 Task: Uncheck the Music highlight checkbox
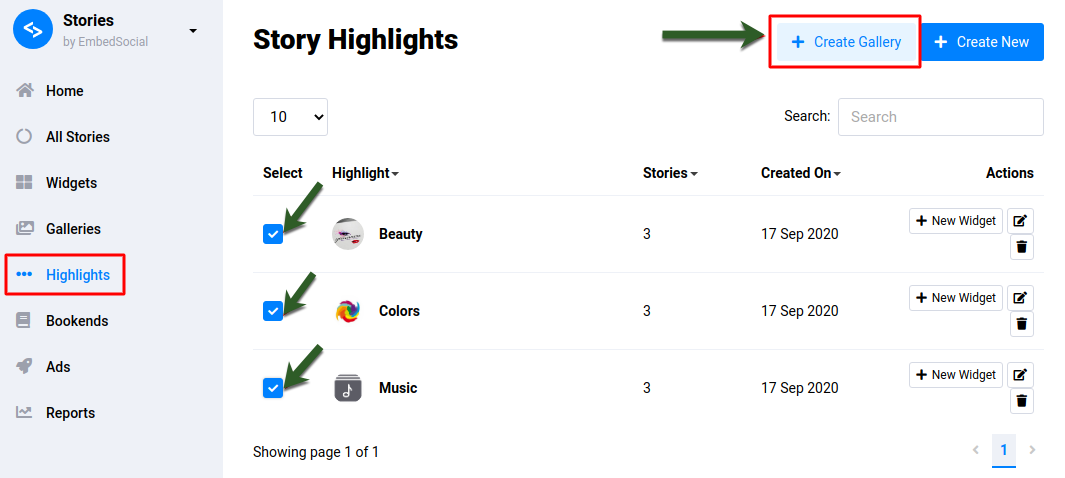[273, 388]
